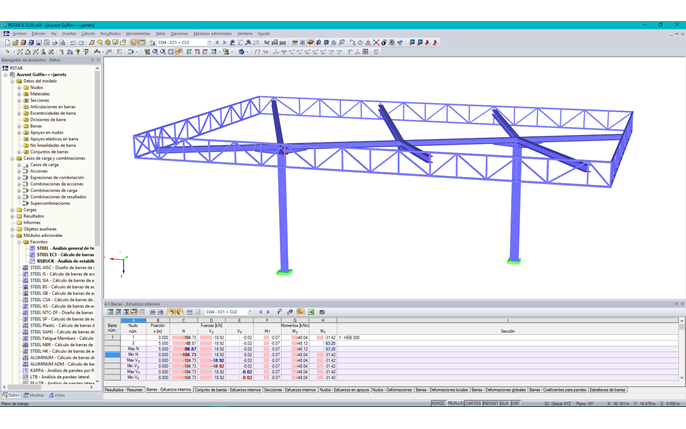This screenshot has width=686, height=429.
Task: Open the Archivo menu
Action: (x=19, y=34)
